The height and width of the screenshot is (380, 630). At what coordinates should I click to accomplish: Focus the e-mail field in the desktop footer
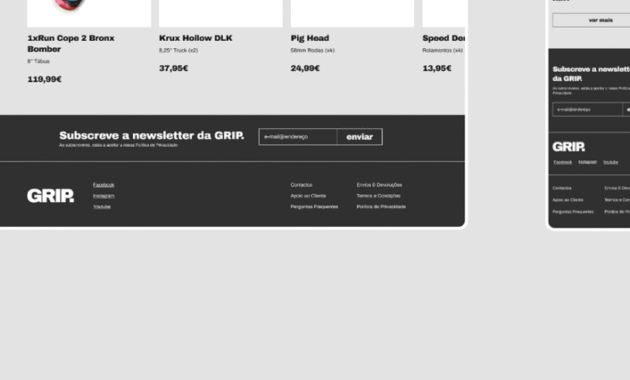pos(298,137)
